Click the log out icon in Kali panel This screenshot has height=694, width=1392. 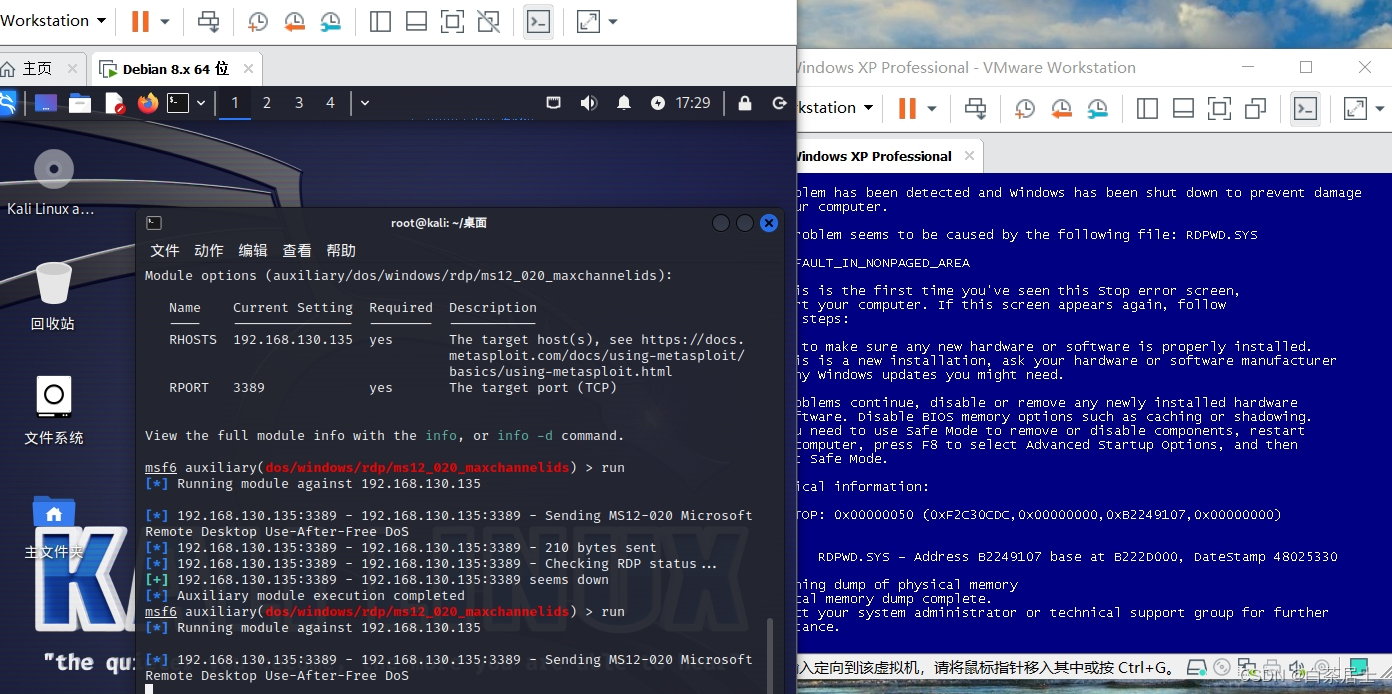pos(780,103)
